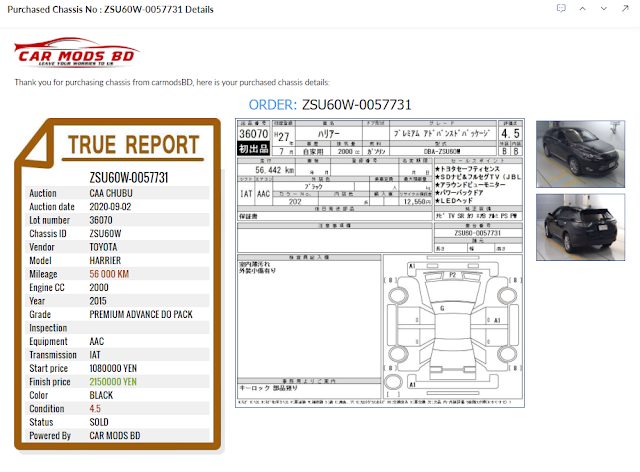Go to next message with down chevron
640x472 pixels.
point(604,9)
